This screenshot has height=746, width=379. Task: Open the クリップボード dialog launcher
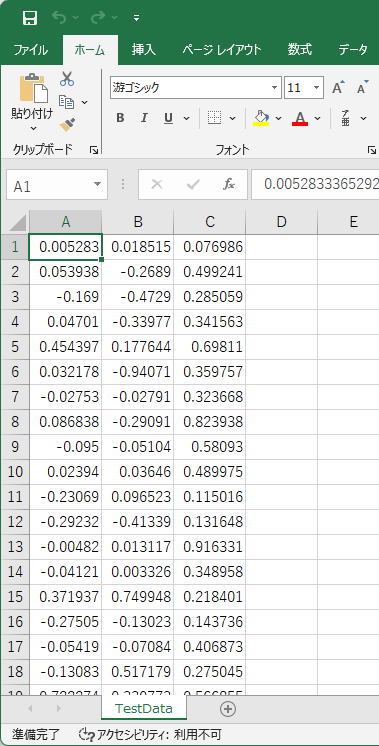[x=94, y=150]
